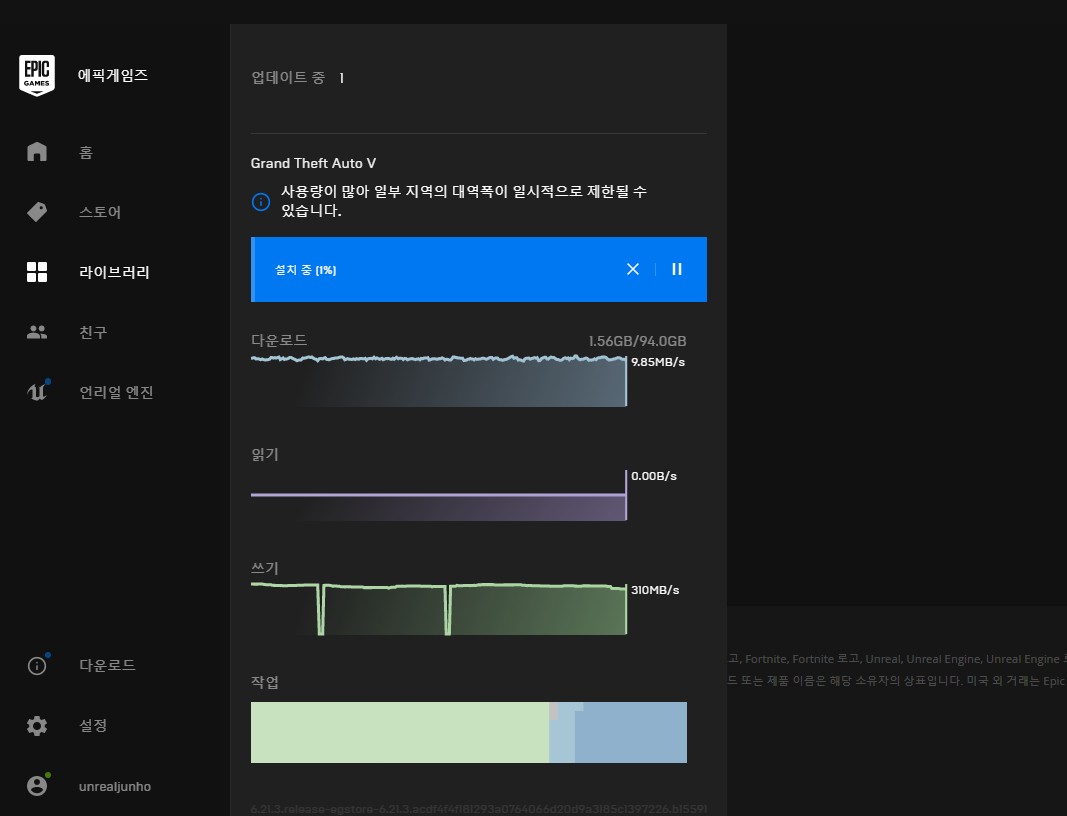The width and height of the screenshot is (1067, 816).
Task: Click the bandwidth notice info icon
Action: [261, 202]
